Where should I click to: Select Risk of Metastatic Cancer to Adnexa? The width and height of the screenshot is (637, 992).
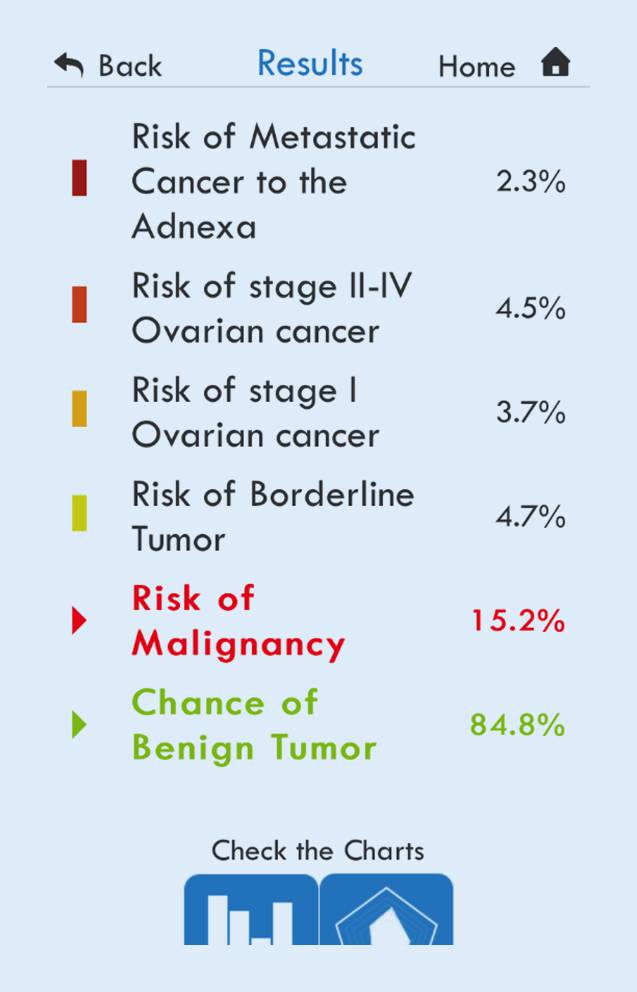point(273,182)
